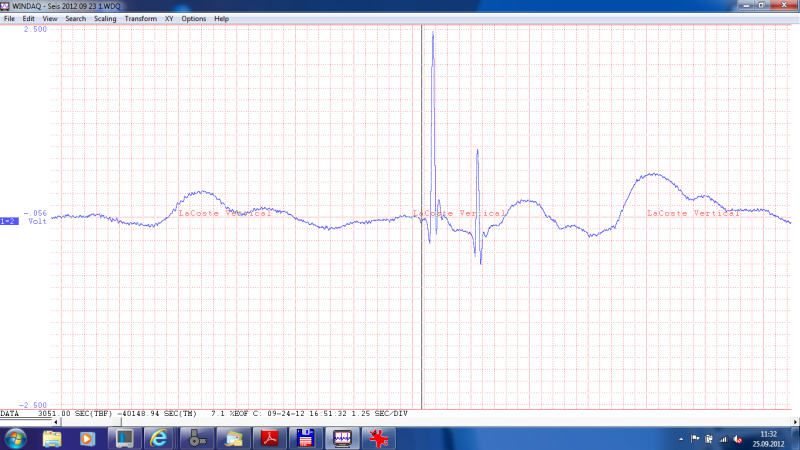Viewport: 800px width, 450px height.
Task: Open the Options menu
Action: (x=194, y=19)
